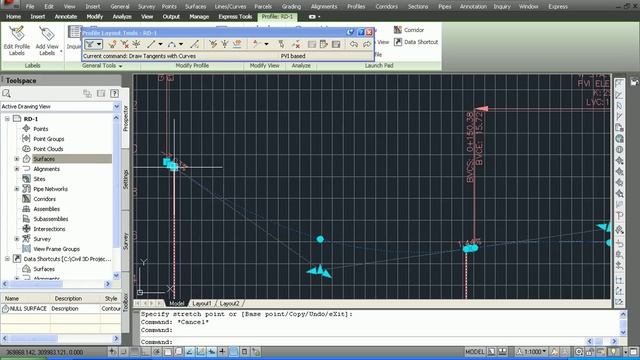Click Edit Profile Labels ribbon icon
This screenshot has width=640, height=360.
tap(17, 41)
